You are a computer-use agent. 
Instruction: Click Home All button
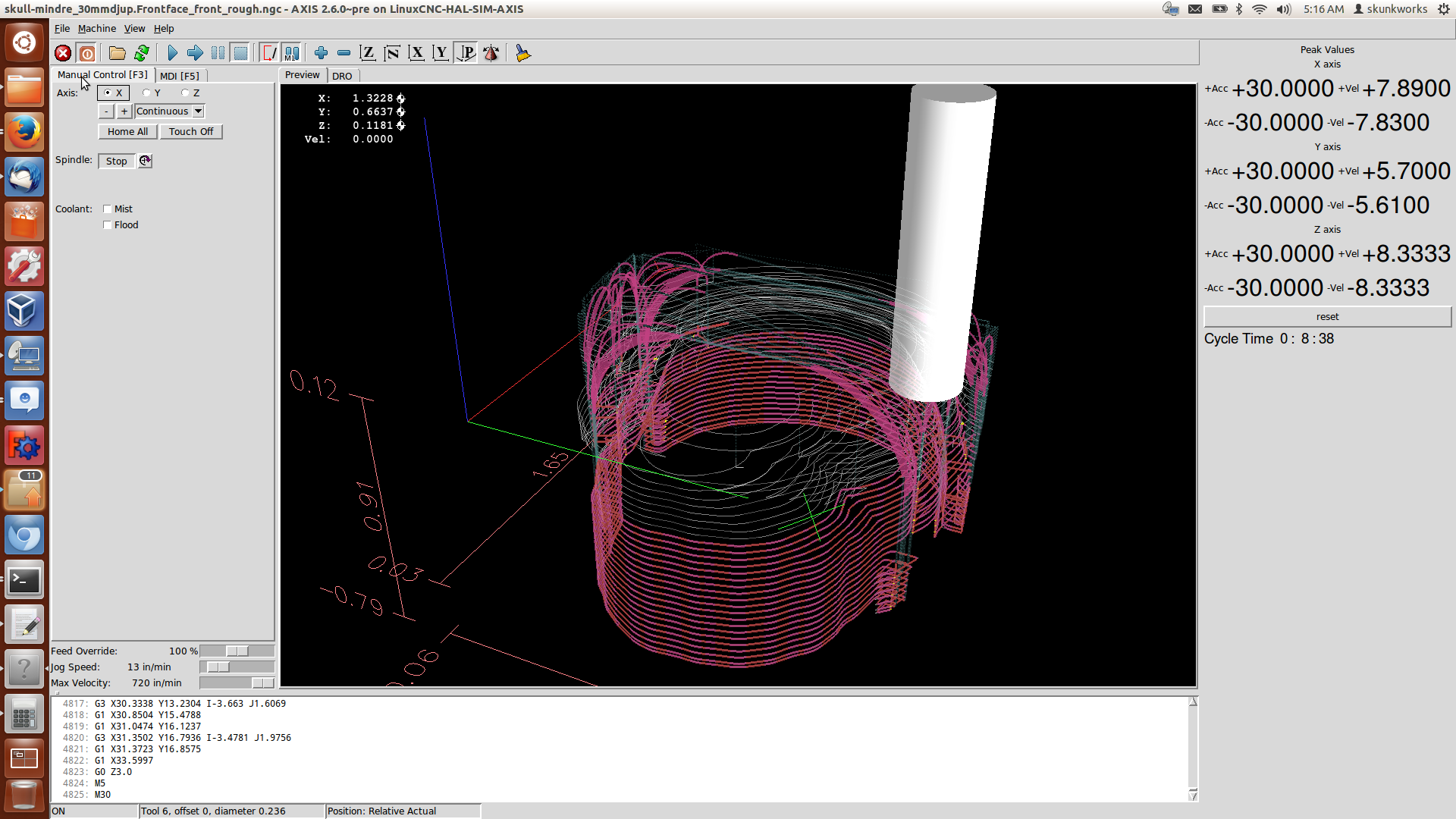(x=127, y=131)
